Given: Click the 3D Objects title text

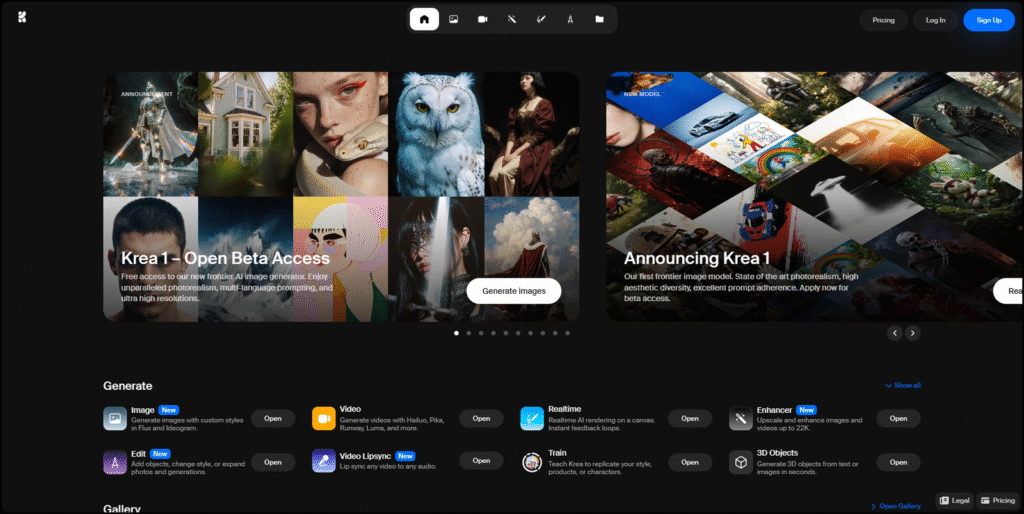Looking at the screenshot, I should point(777,453).
